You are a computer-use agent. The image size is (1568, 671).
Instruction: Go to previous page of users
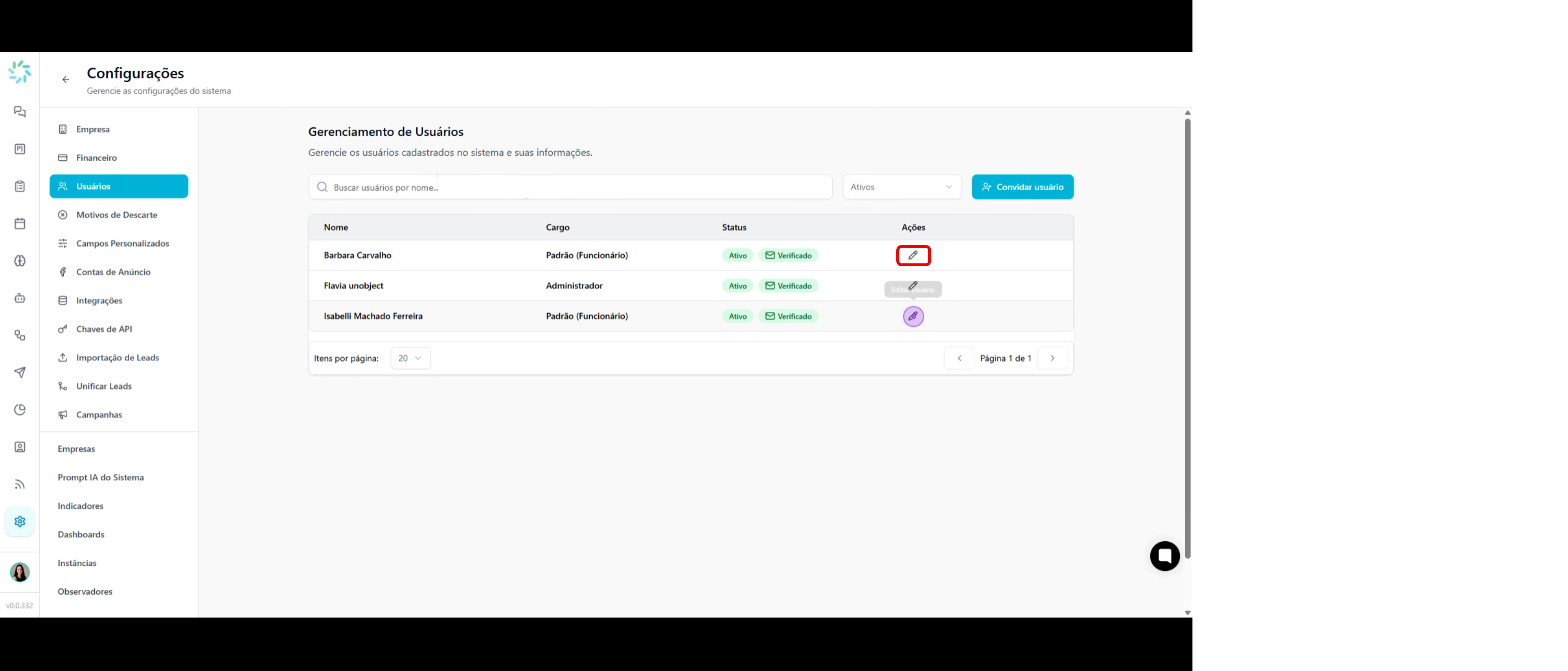tap(959, 358)
